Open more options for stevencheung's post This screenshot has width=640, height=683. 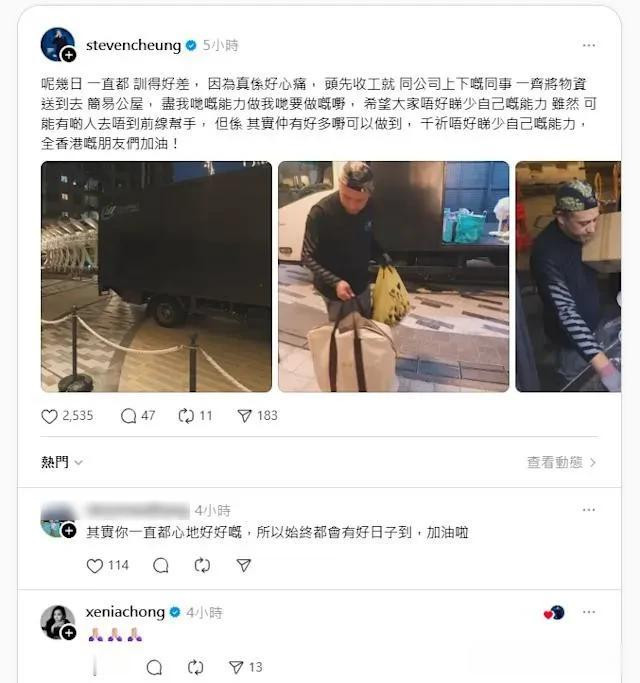click(x=589, y=45)
